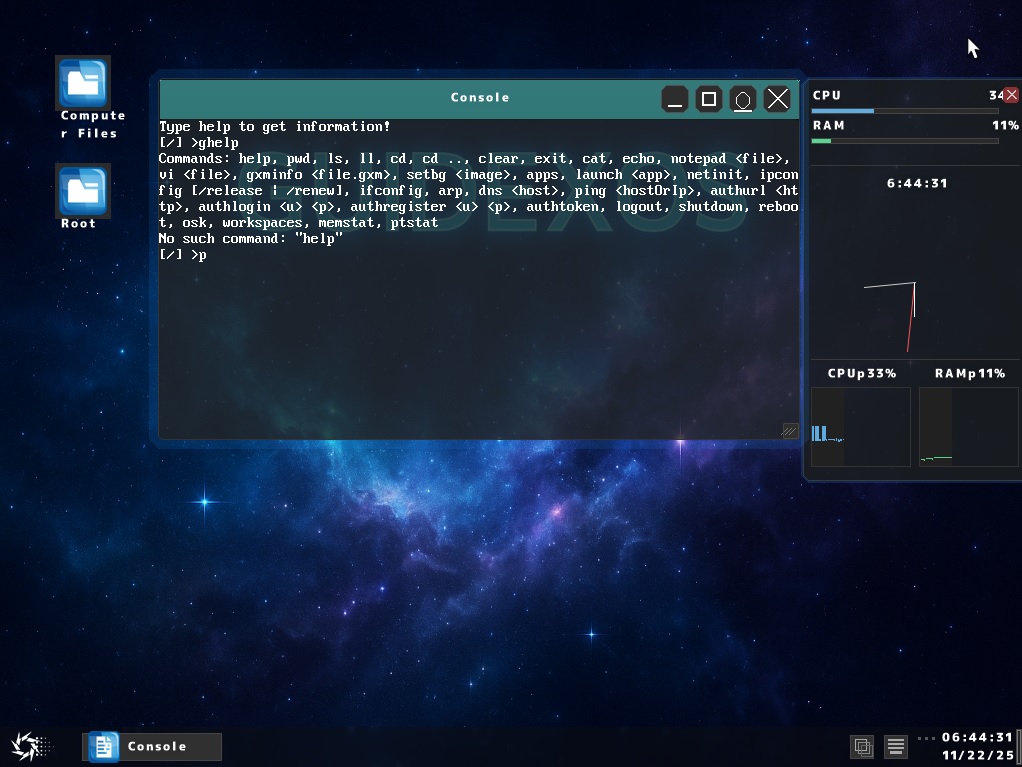This screenshot has width=1022, height=767.
Task: Click the CPU usage bar
Action: tap(904, 111)
